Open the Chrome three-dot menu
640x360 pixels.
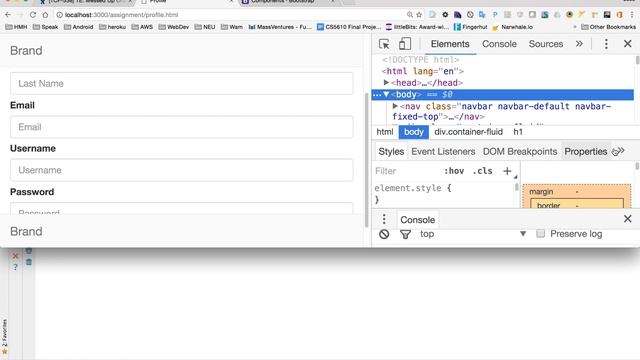click(632, 15)
